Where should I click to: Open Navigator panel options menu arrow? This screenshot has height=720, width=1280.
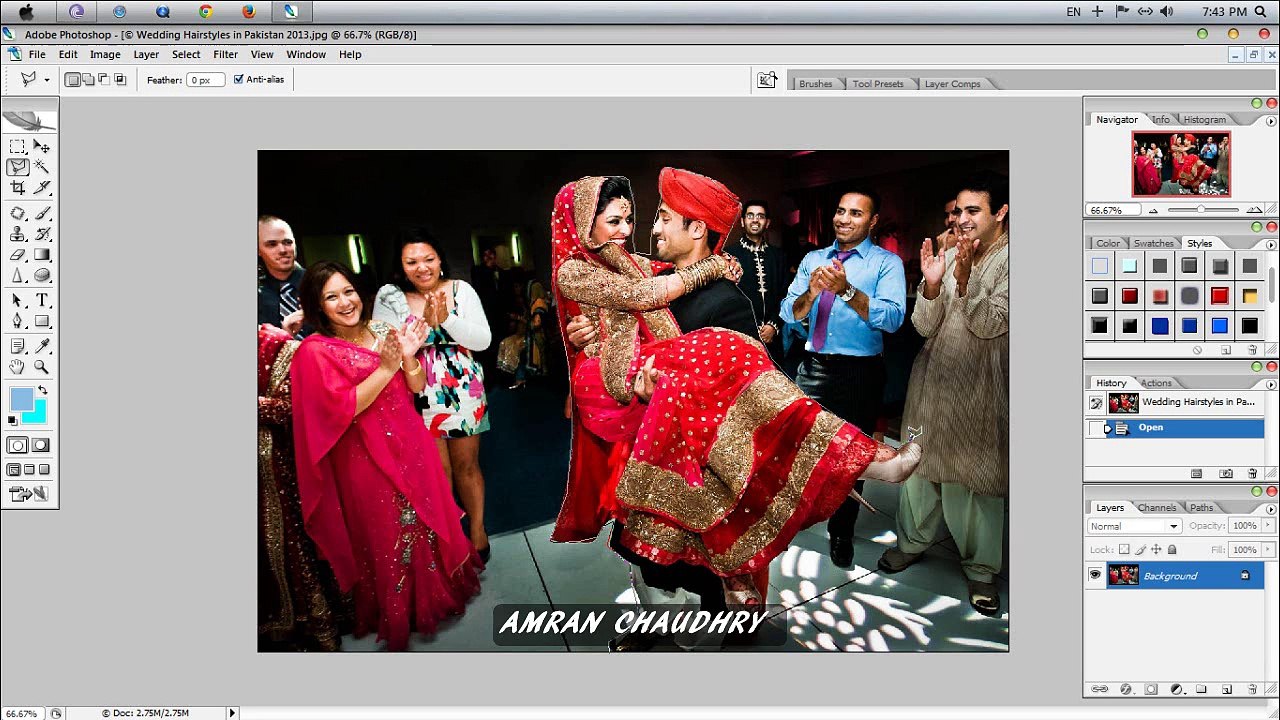[x=1271, y=121]
